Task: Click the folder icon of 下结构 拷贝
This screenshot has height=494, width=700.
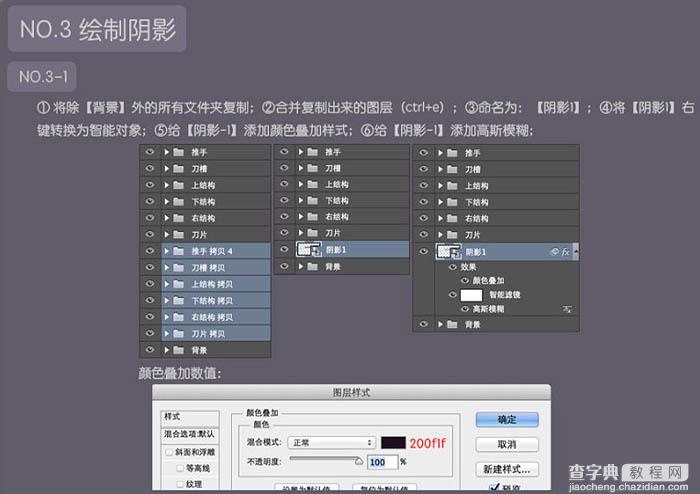Action: (179, 301)
